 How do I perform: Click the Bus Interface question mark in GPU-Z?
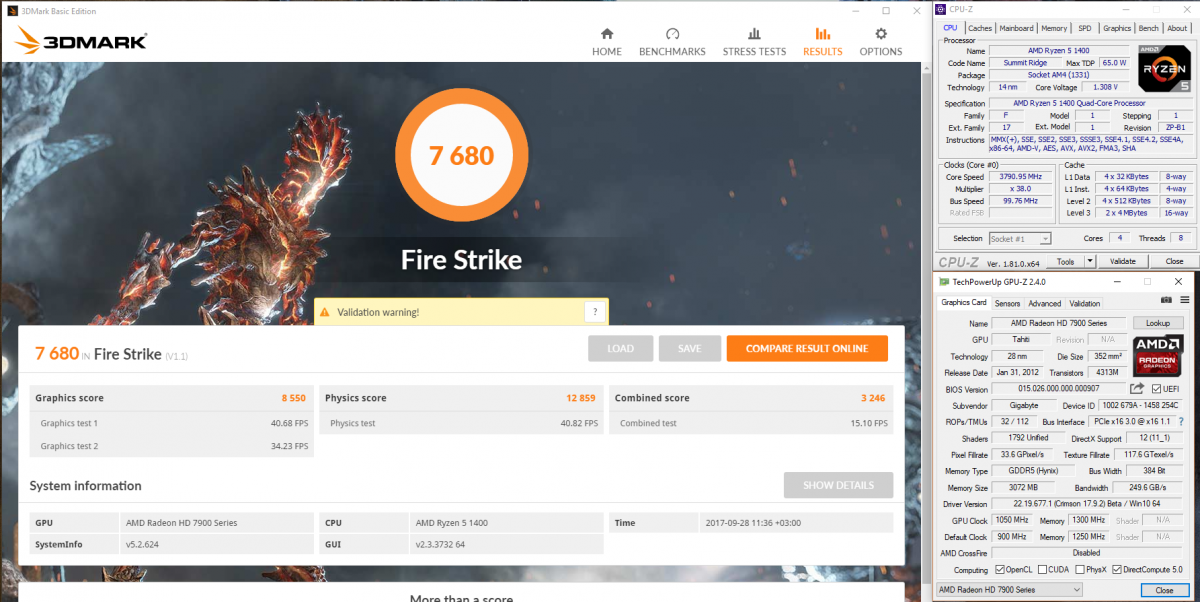[1180, 422]
